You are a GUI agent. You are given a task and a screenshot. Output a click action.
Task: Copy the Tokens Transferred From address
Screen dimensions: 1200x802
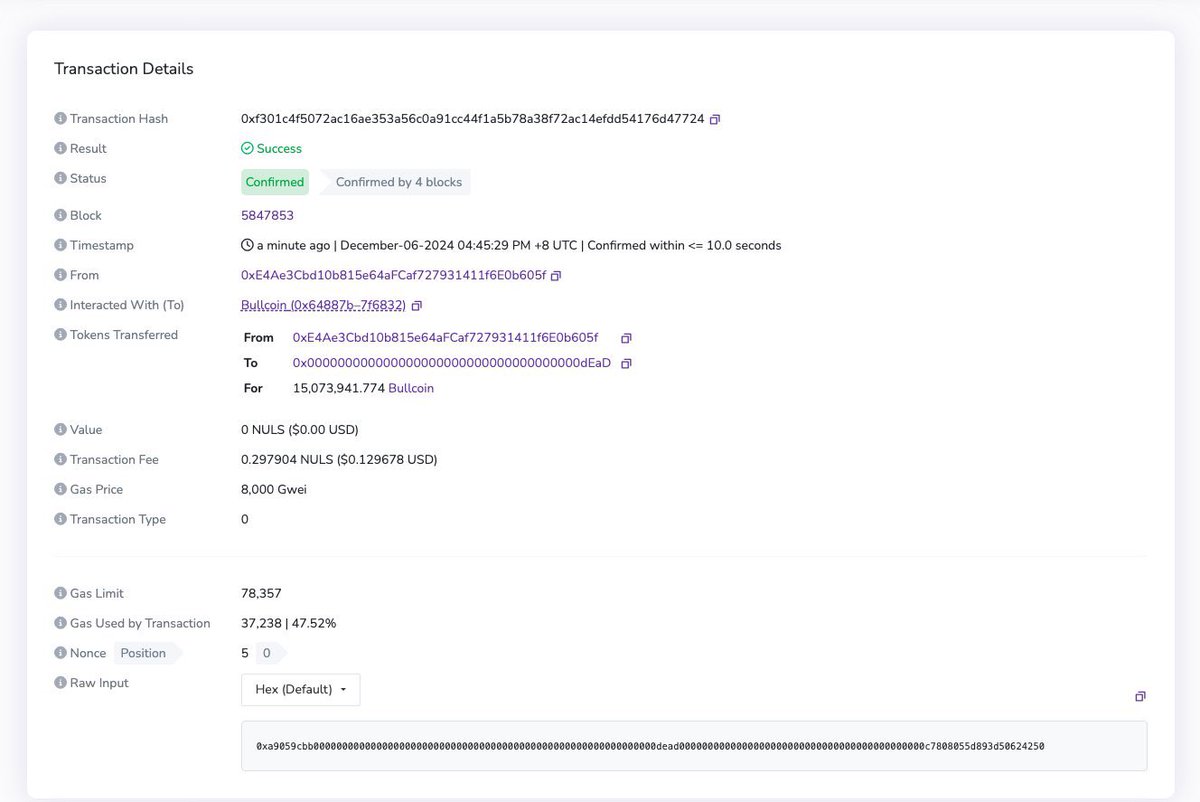point(627,338)
